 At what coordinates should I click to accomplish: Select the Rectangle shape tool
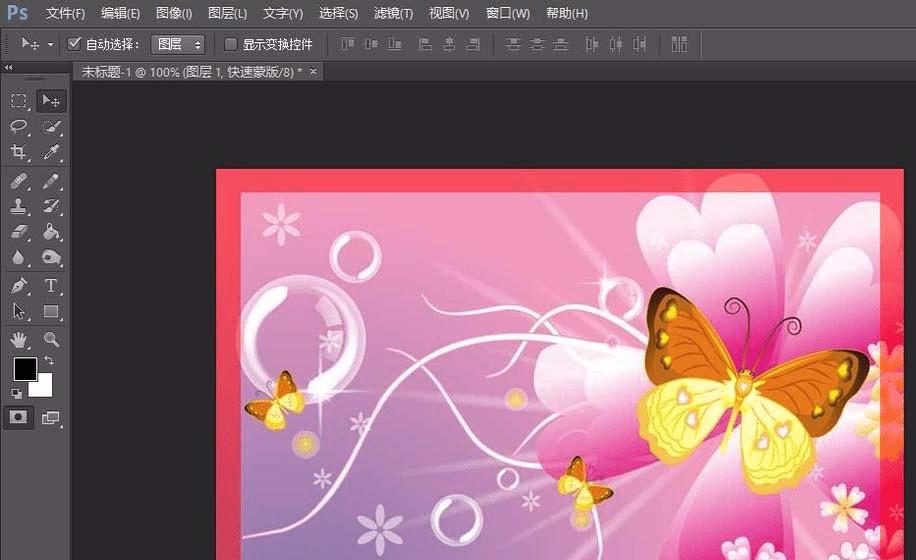(51, 311)
